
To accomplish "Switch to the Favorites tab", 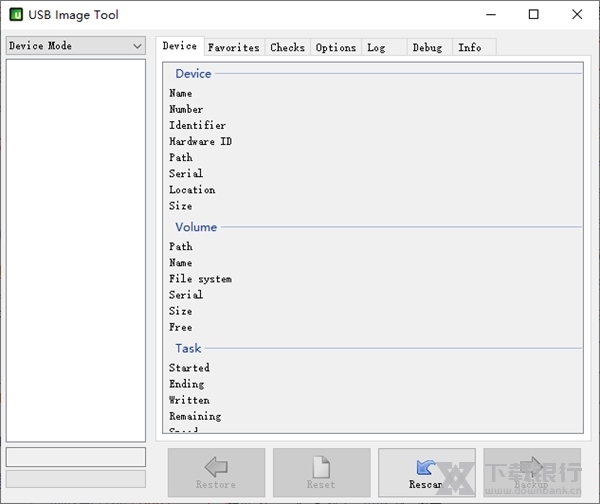I will (233, 47).
